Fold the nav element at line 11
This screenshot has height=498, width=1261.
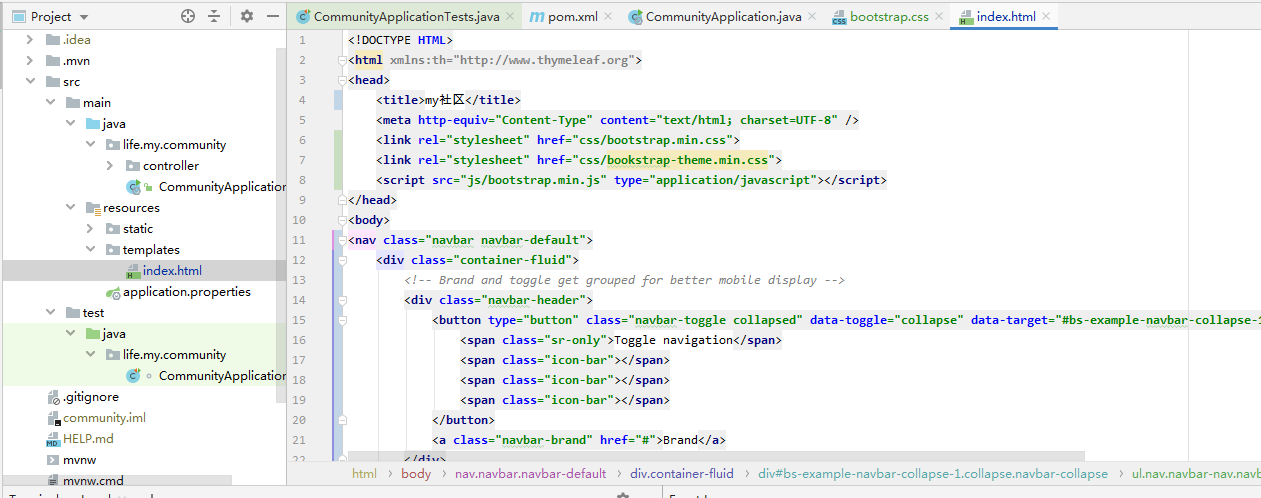[342, 240]
